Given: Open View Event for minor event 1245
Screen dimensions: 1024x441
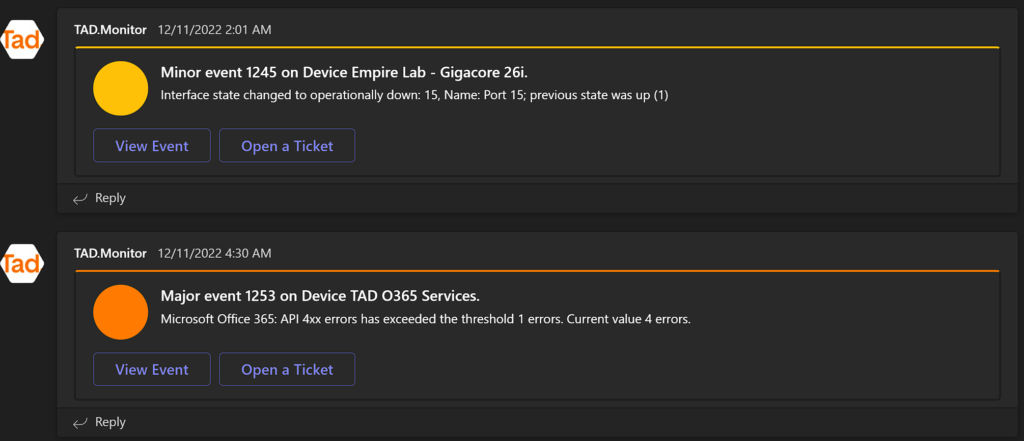Looking at the screenshot, I should click(152, 146).
